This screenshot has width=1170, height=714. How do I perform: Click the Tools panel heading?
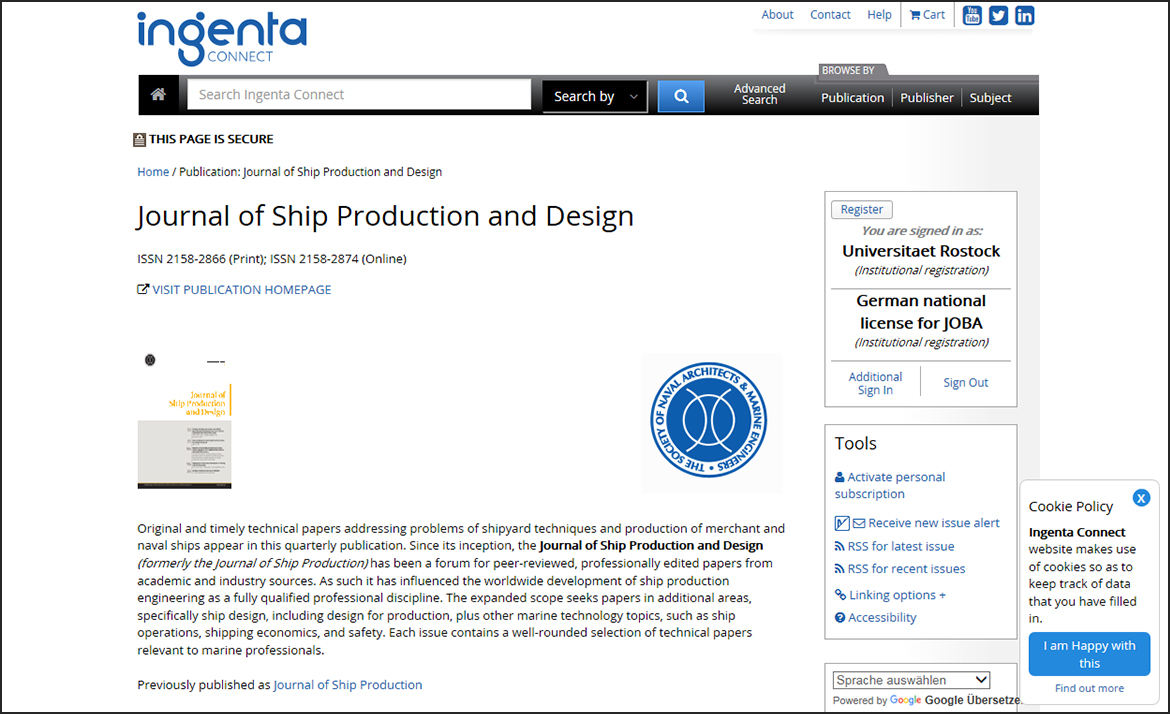pos(855,443)
